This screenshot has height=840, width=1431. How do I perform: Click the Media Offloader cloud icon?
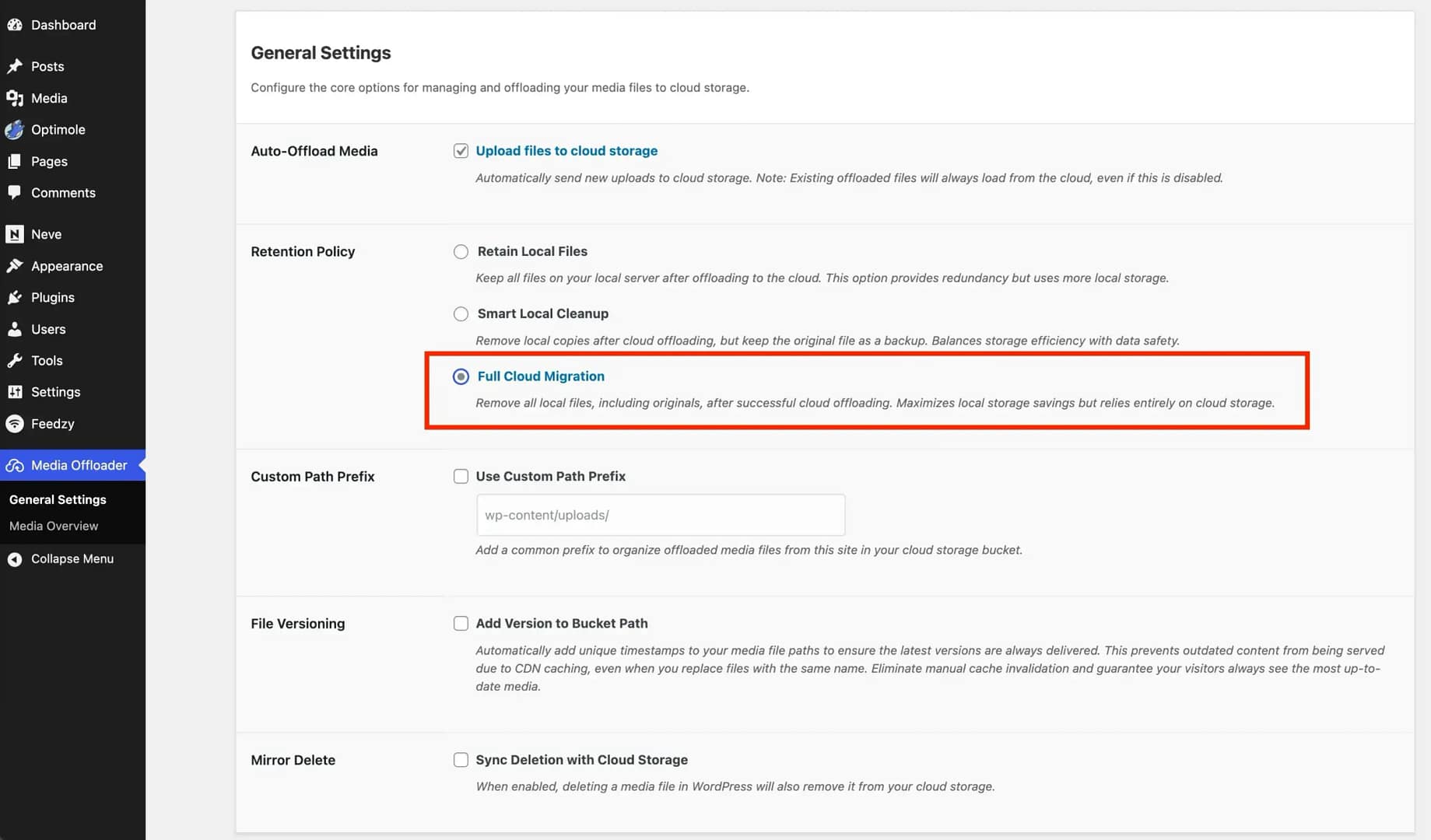click(x=15, y=465)
